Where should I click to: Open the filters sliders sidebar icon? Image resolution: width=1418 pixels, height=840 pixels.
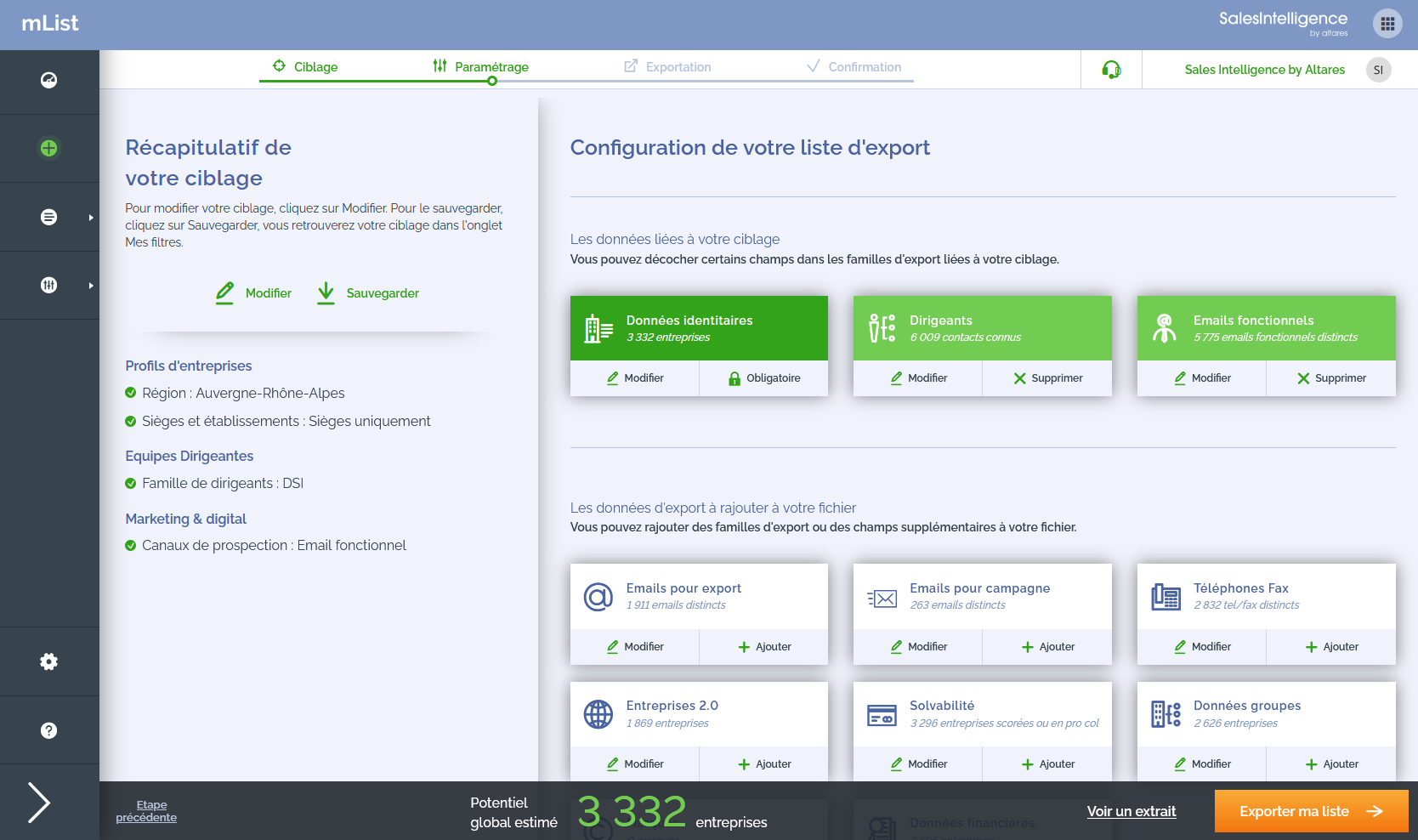coord(49,286)
